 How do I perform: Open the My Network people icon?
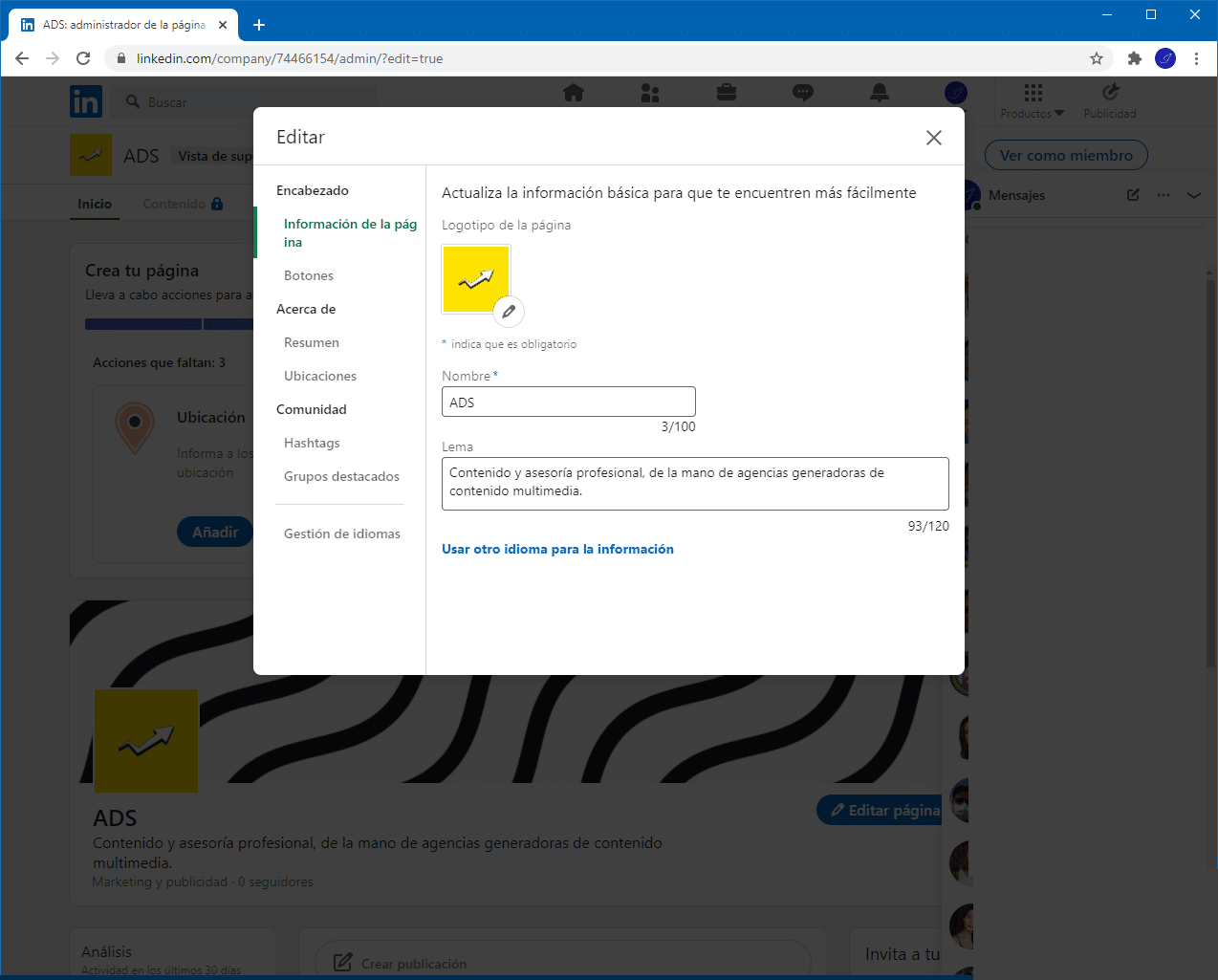[x=650, y=93]
